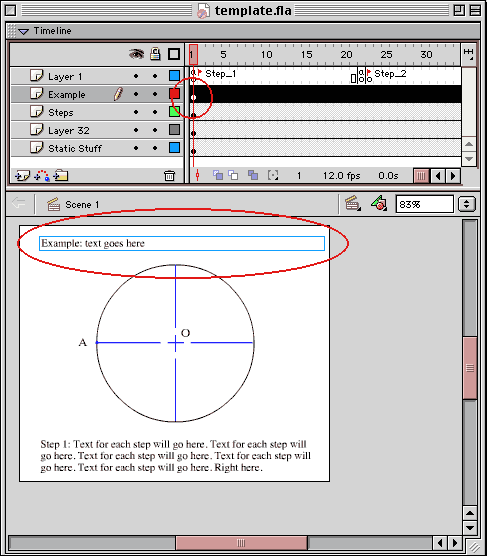
Task: Click the blue outline swatch of Layer 1
Action: click(174, 76)
